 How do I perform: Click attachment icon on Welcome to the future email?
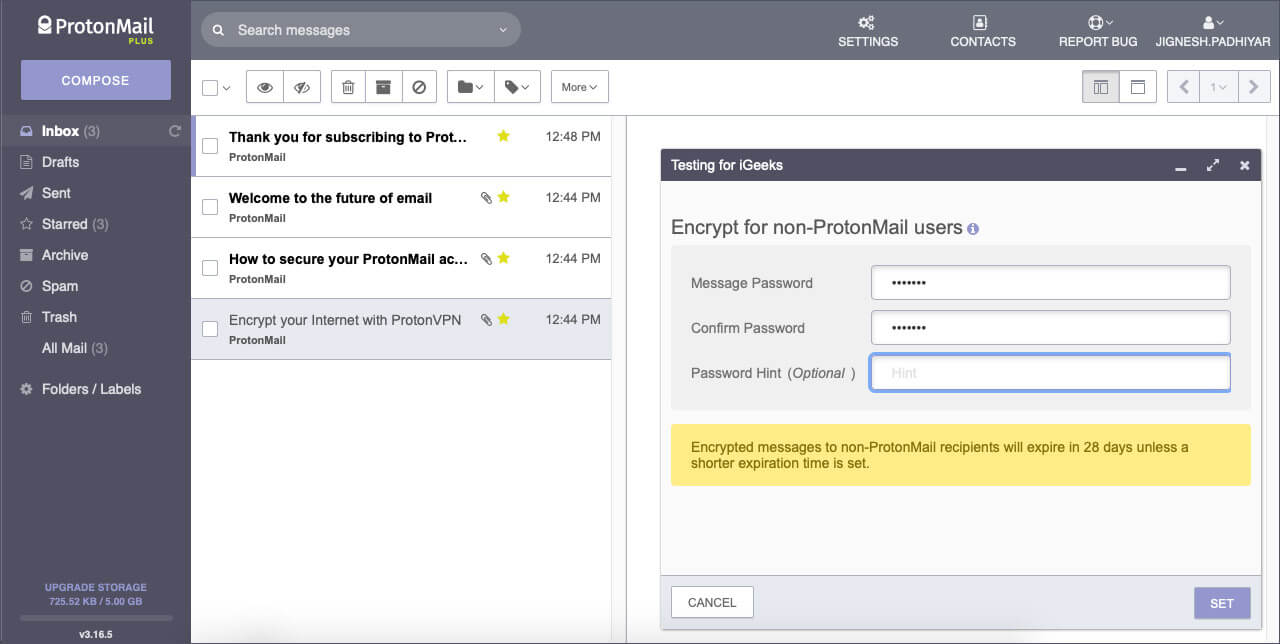(x=486, y=198)
